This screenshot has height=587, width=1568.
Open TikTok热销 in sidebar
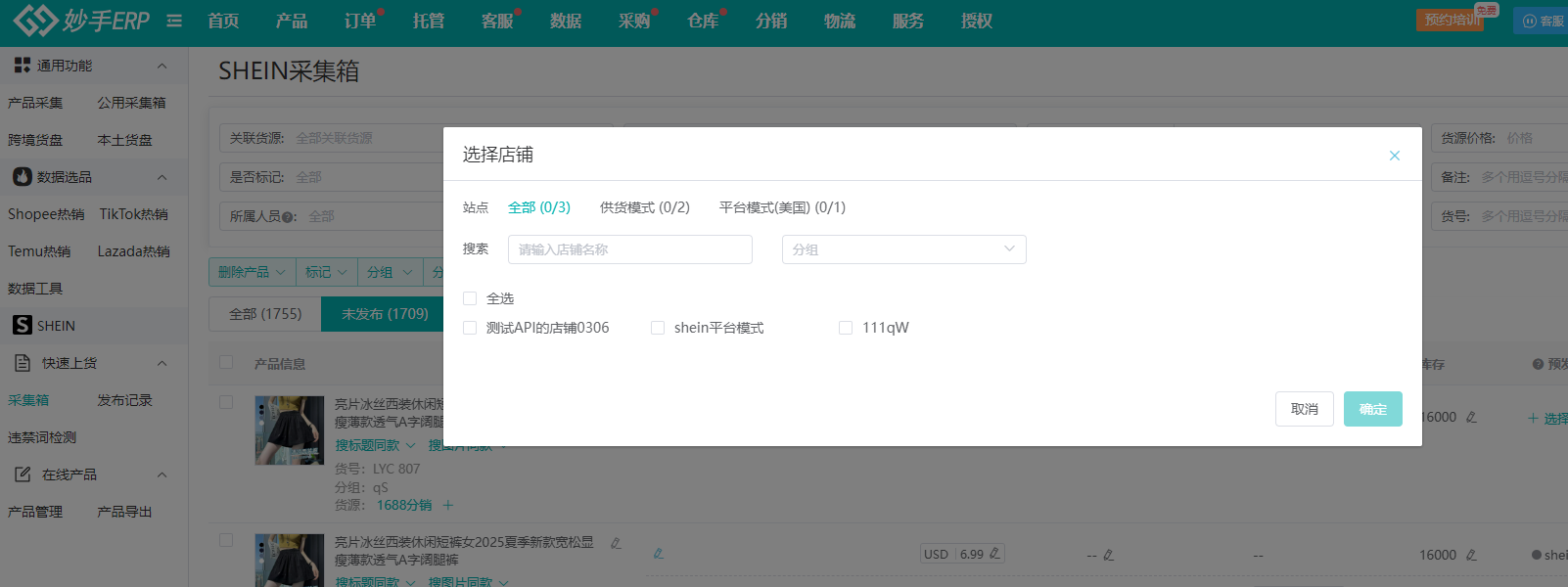coord(134,214)
